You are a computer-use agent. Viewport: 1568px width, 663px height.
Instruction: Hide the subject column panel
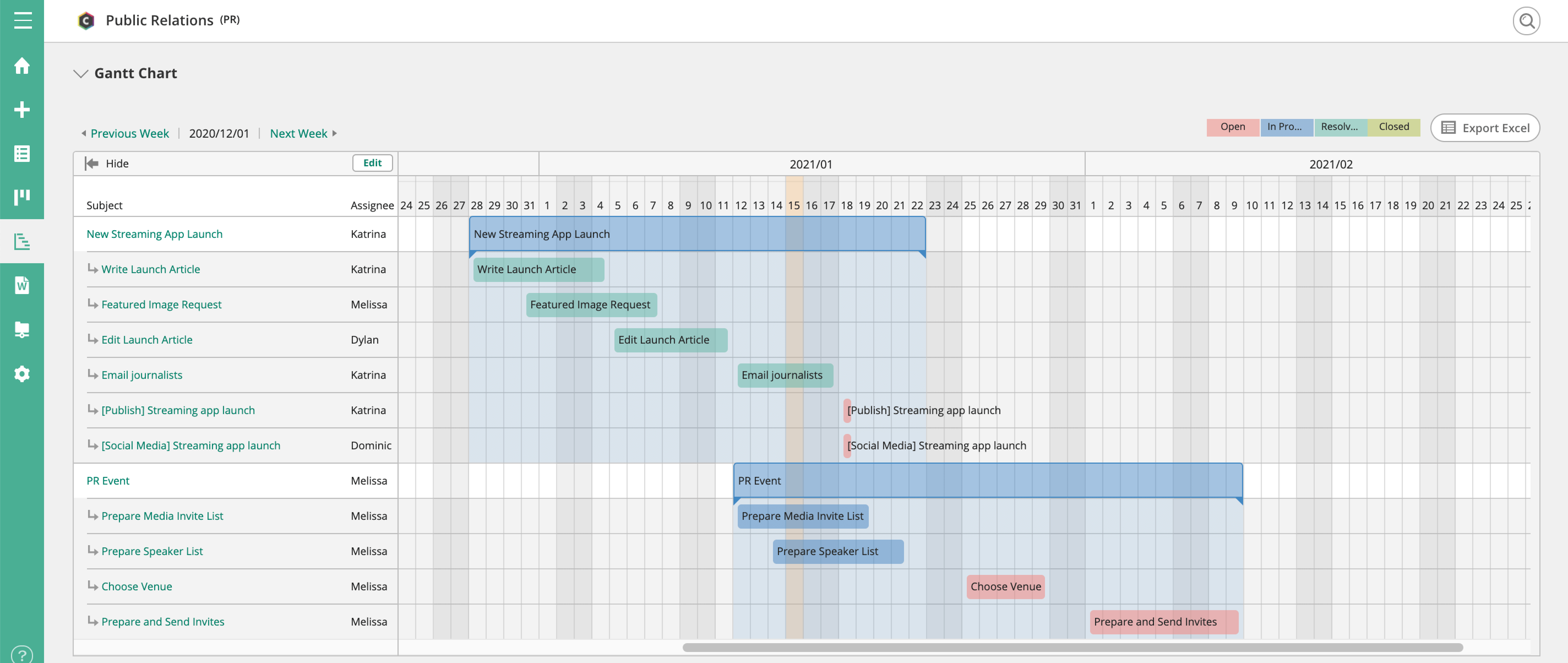[x=107, y=163]
